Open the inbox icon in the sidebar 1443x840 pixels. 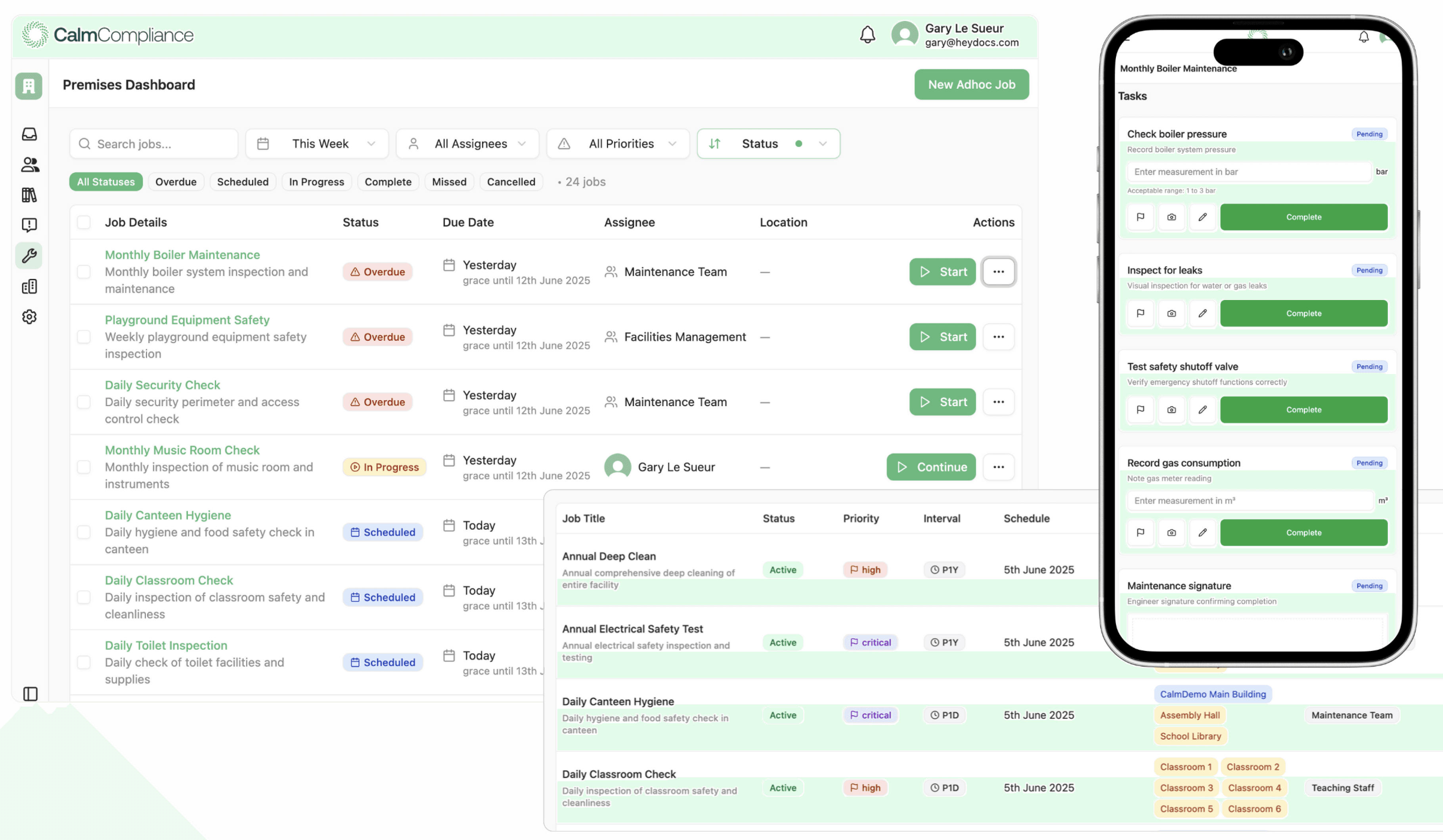(x=29, y=134)
